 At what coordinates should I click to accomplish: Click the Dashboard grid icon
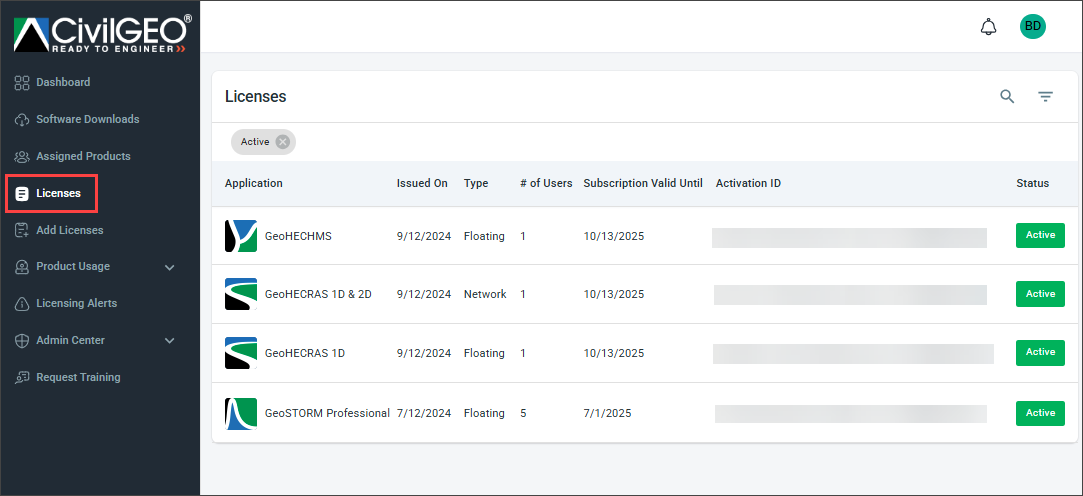point(21,82)
